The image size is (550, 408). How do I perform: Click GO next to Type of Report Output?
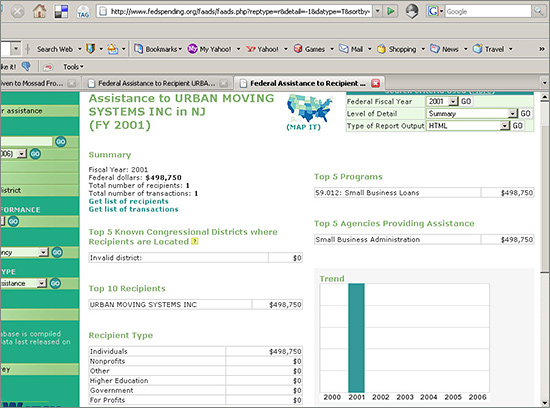coord(518,126)
